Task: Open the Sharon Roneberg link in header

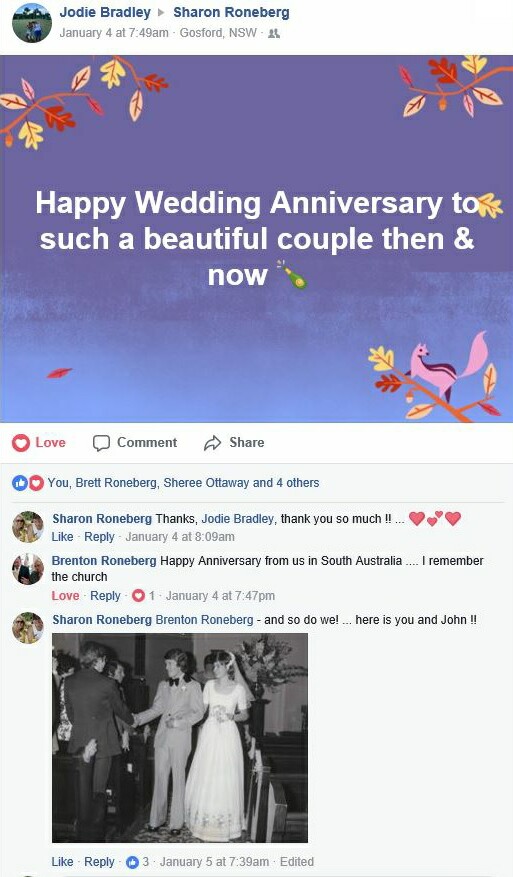Action: (231, 12)
